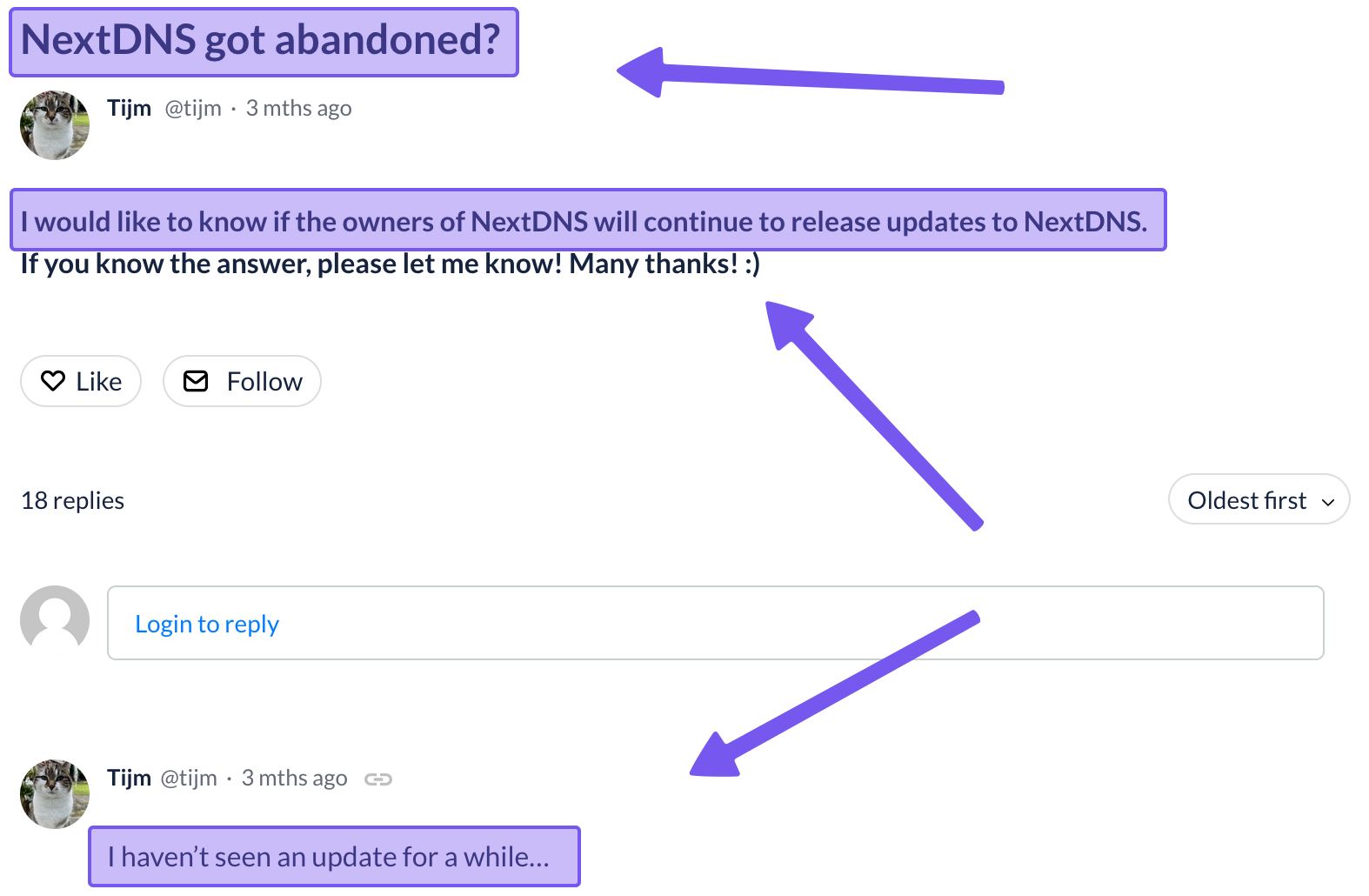Click the 18 replies count
The width and height of the screenshot is (1369, 896).
[x=73, y=501]
